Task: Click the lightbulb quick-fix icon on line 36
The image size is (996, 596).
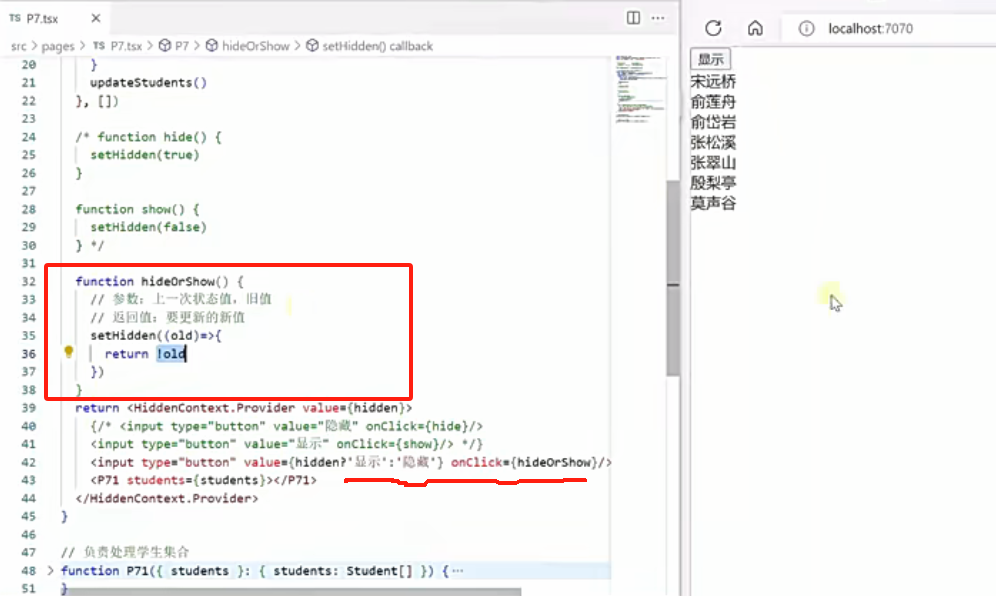Action: (x=69, y=351)
